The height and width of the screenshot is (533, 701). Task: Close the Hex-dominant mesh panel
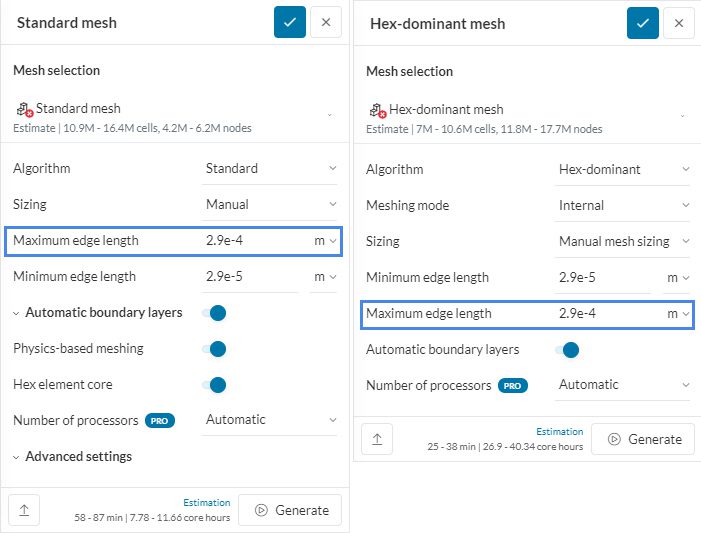(679, 23)
